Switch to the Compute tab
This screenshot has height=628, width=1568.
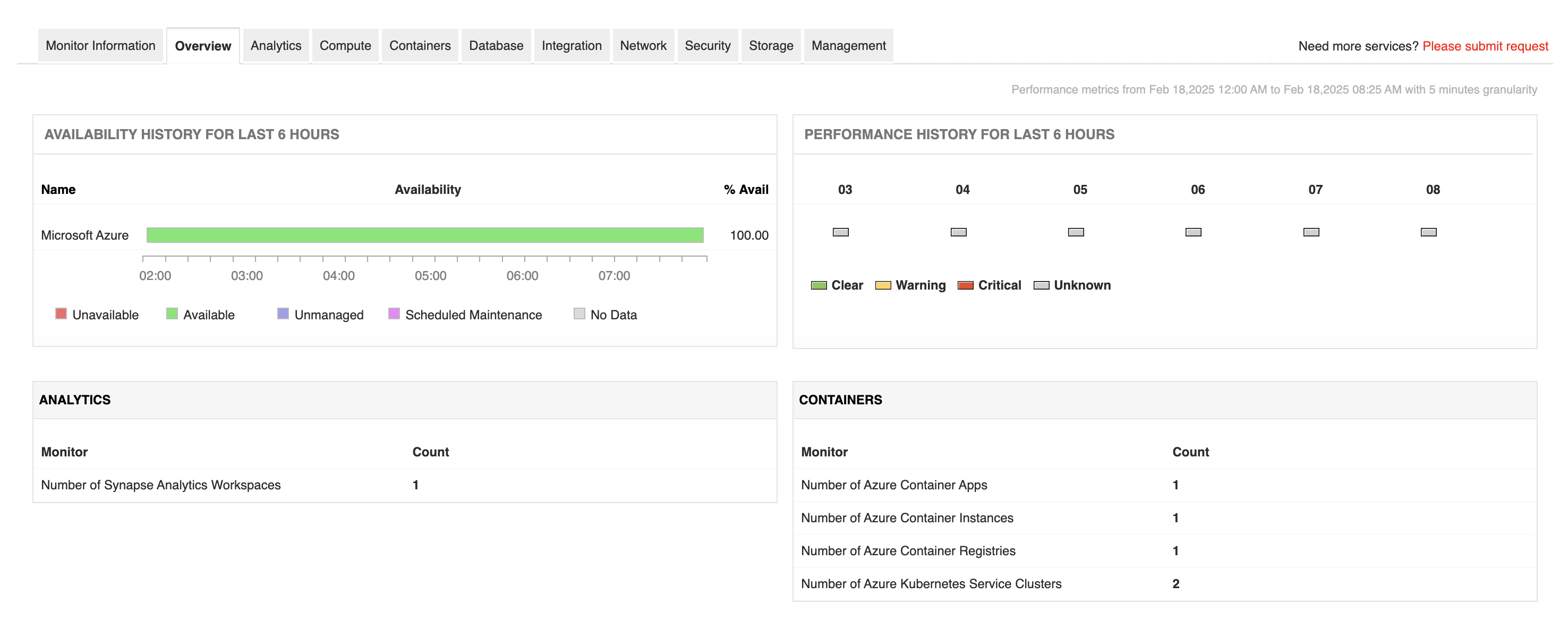(x=345, y=45)
